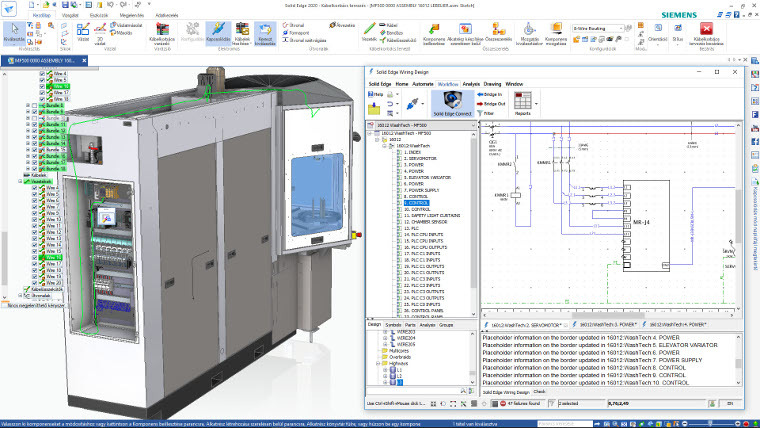
Task: Select 13. PLC in design tree
Action: click(412, 228)
